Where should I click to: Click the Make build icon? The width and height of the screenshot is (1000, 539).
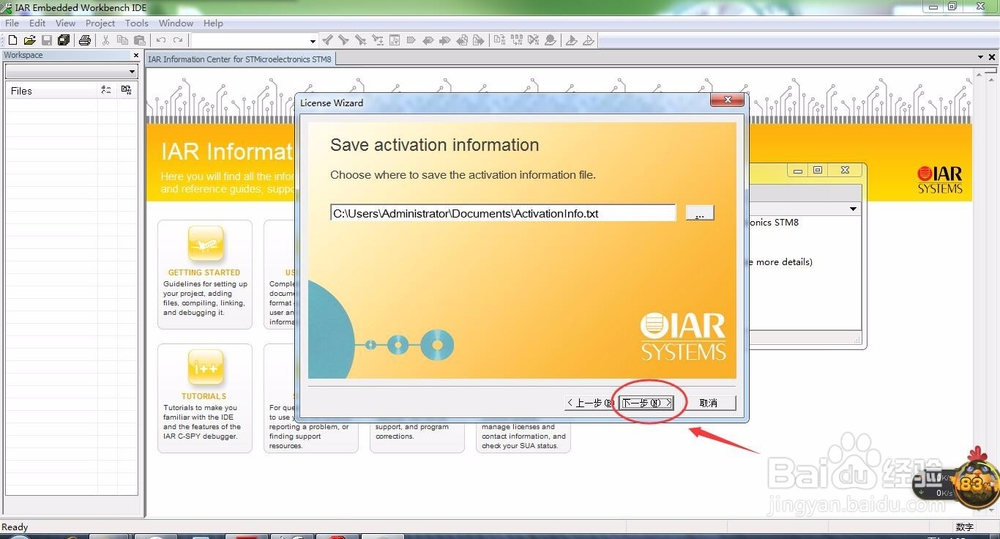click(517, 40)
